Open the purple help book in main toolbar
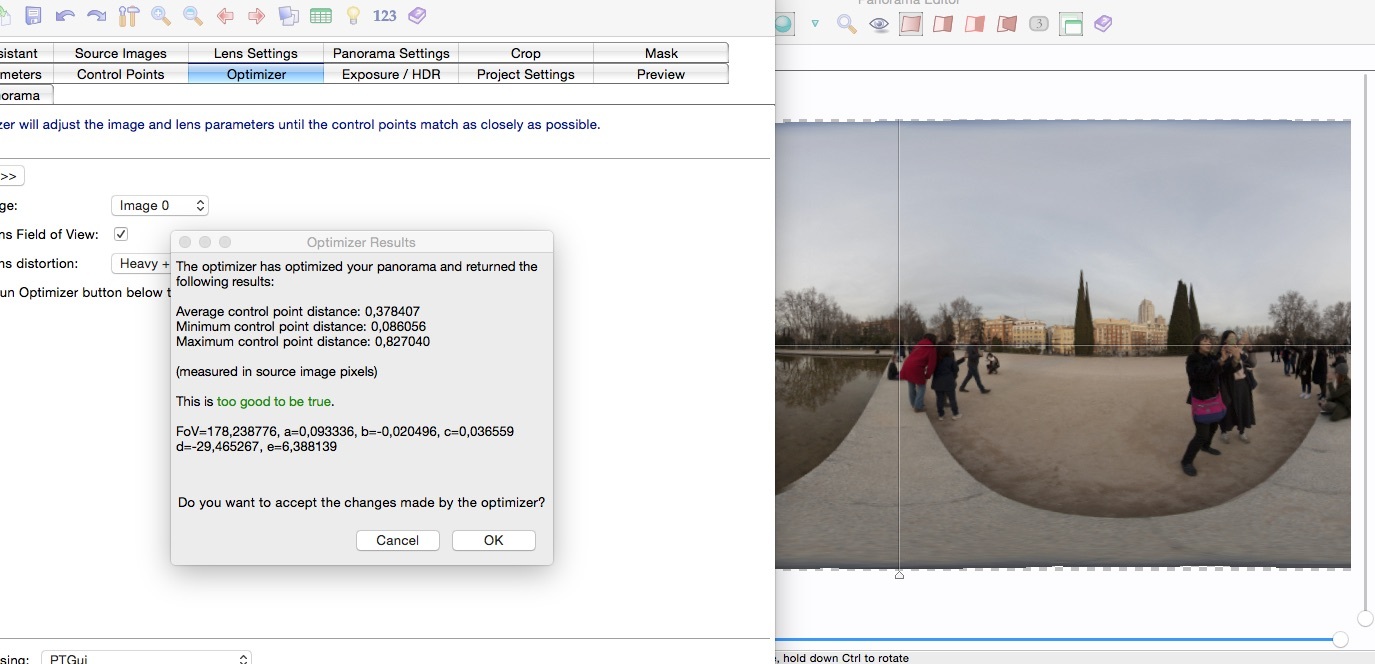 pyautogui.click(x=417, y=15)
